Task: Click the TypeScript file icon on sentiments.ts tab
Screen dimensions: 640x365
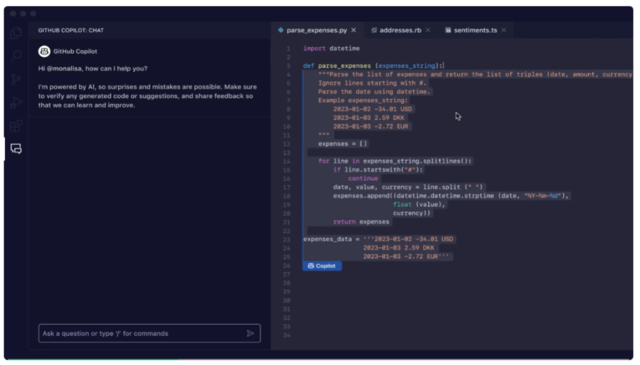Action: (448, 30)
